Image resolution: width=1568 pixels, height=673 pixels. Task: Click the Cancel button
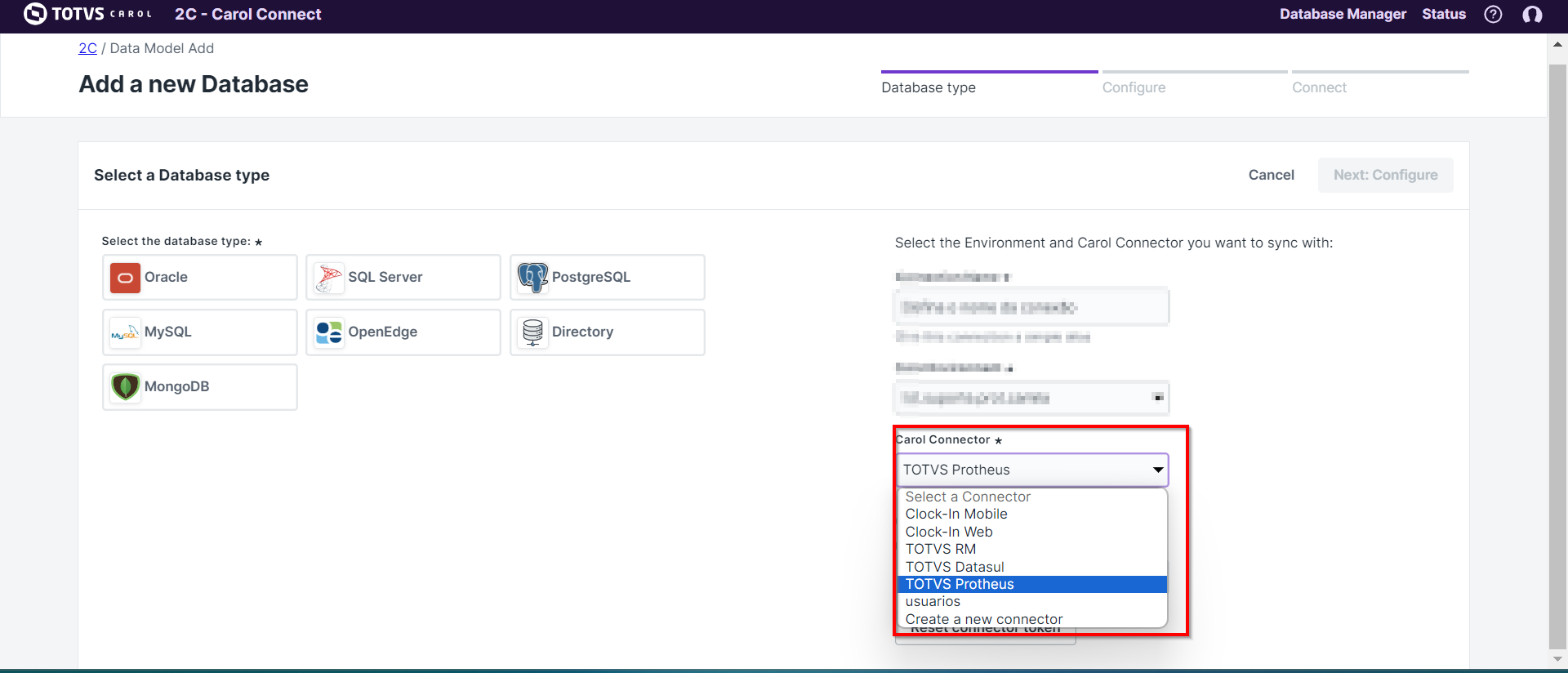tap(1271, 175)
